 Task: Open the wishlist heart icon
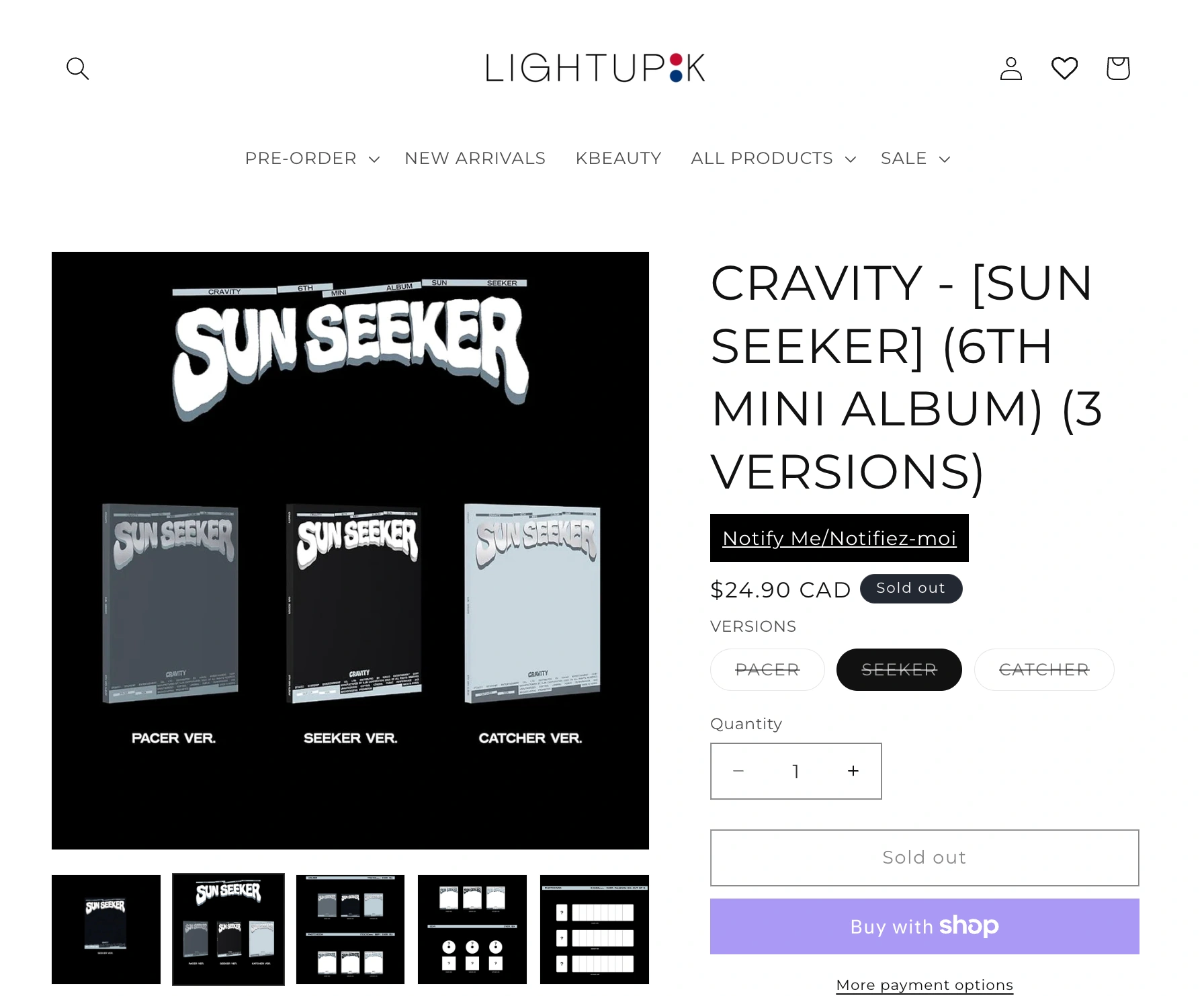pyautogui.click(x=1064, y=68)
